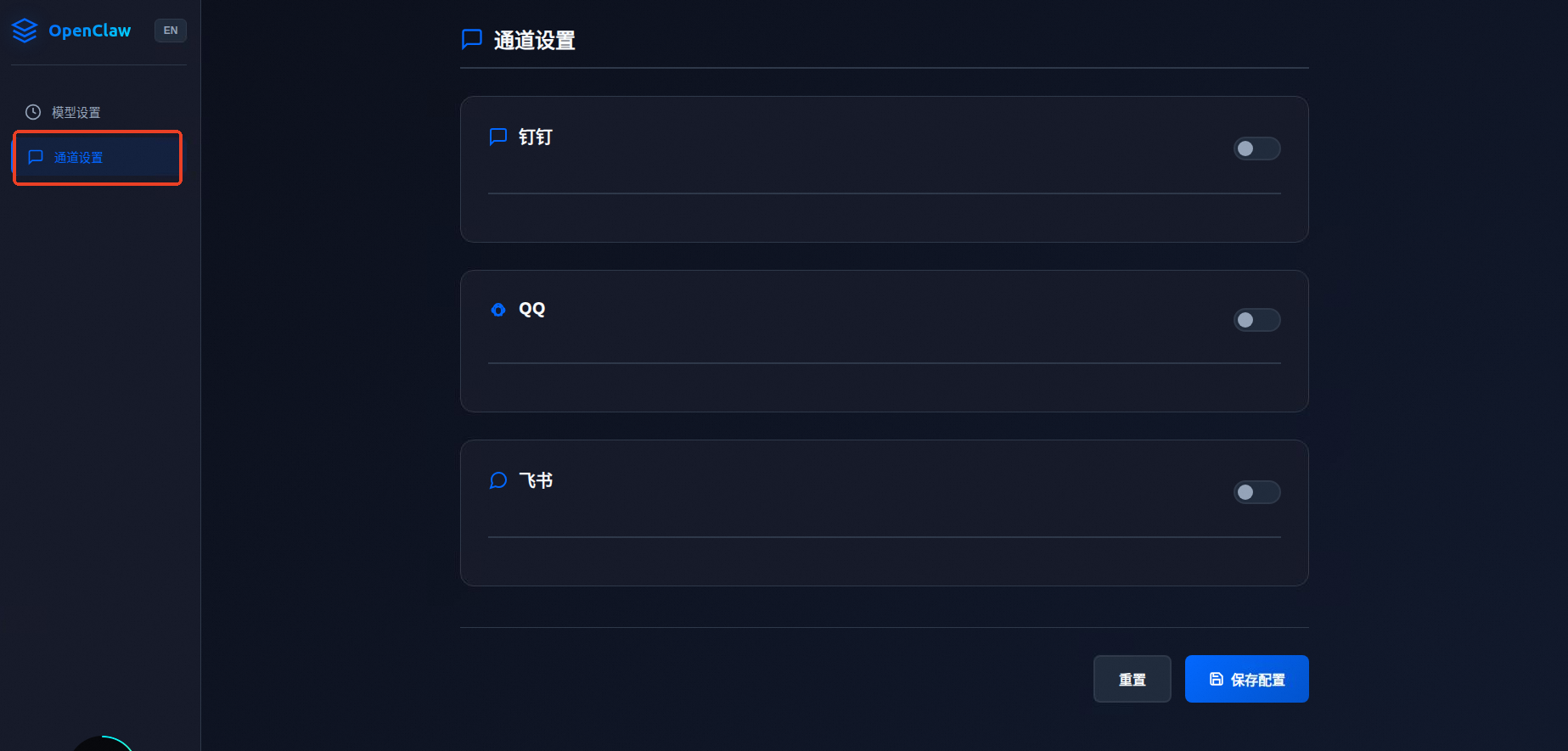Toggle the 飞书 channel switch

tap(1257, 492)
